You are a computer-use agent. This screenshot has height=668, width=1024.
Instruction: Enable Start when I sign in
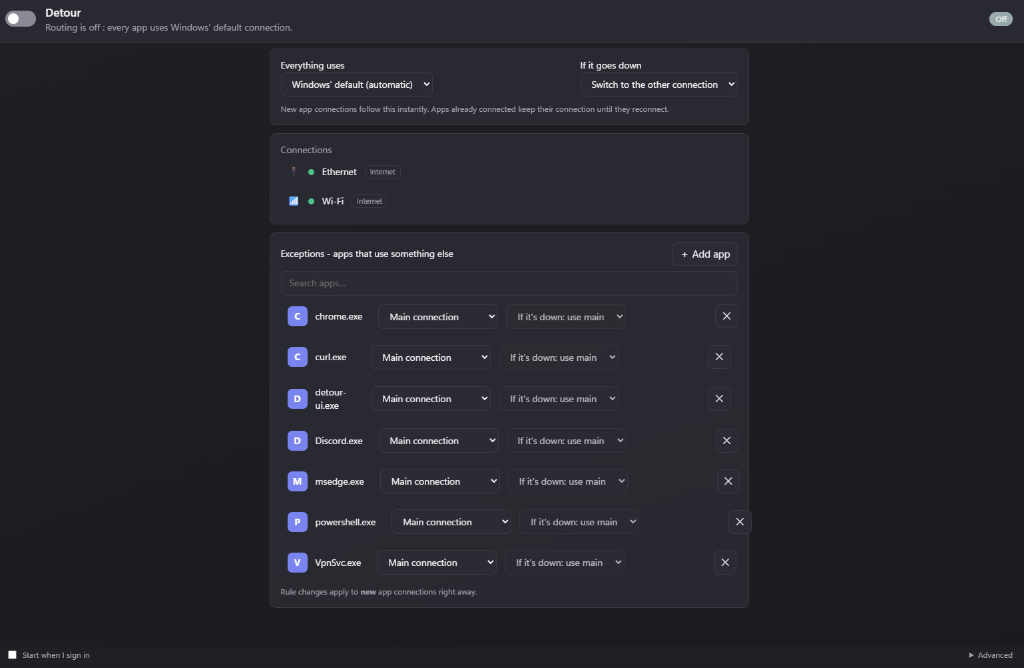(12, 655)
